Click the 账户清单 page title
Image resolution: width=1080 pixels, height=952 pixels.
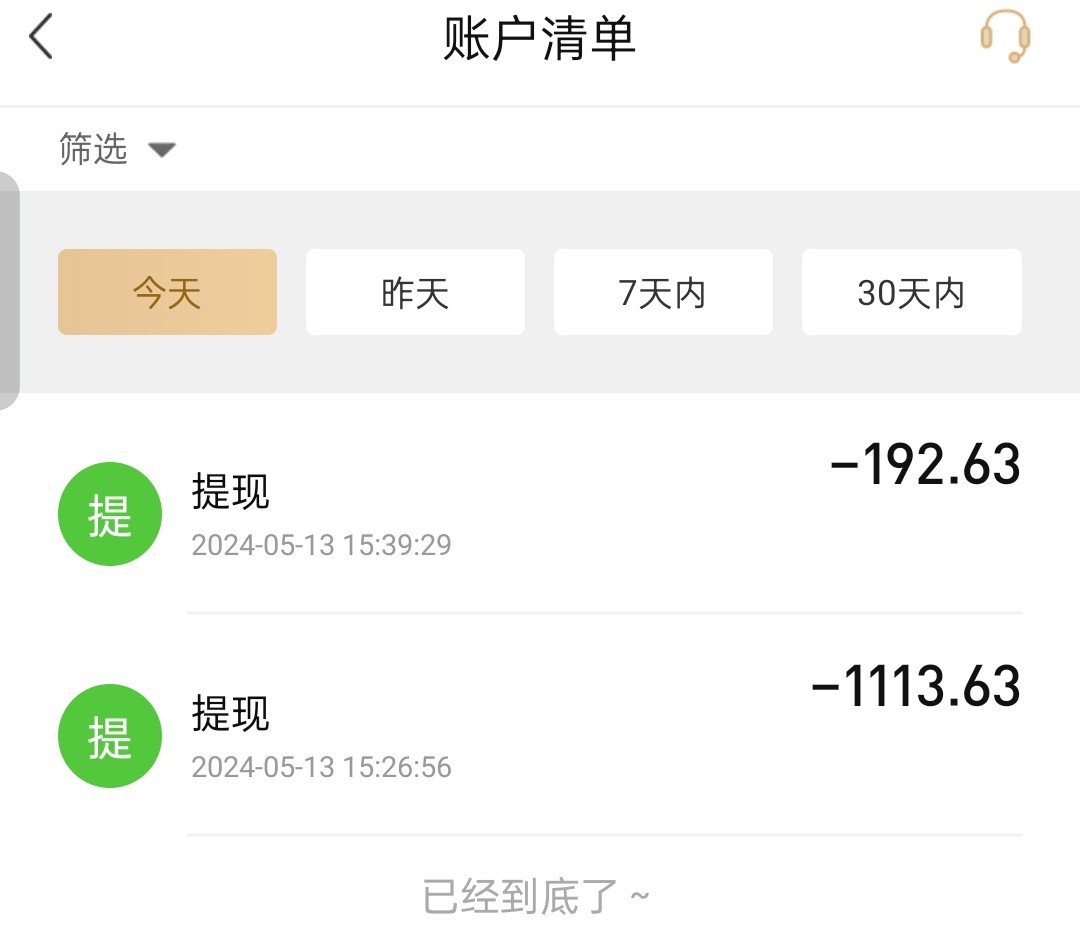[540, 40]
